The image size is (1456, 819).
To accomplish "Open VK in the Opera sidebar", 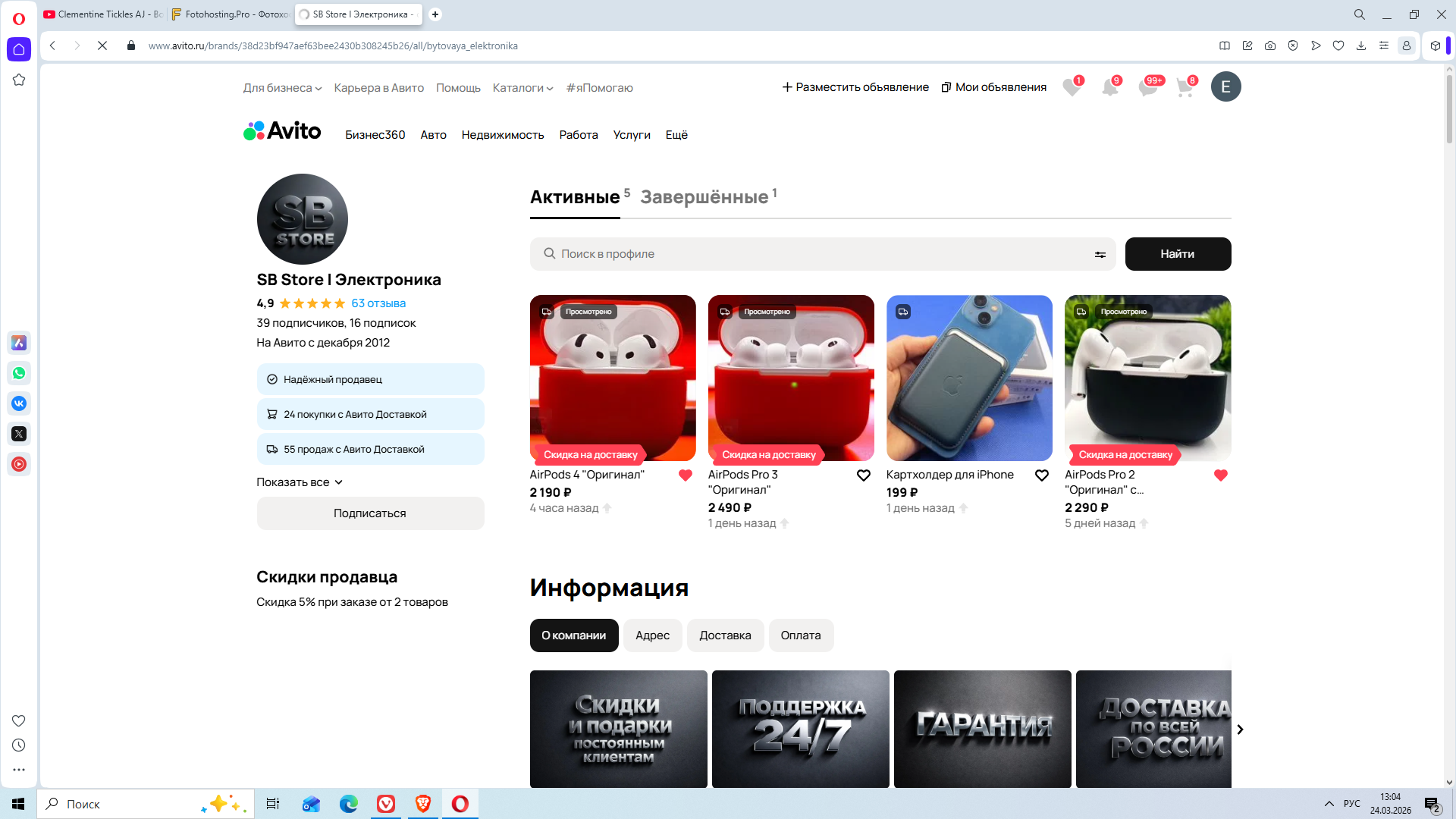I will (x=19, y=403).
